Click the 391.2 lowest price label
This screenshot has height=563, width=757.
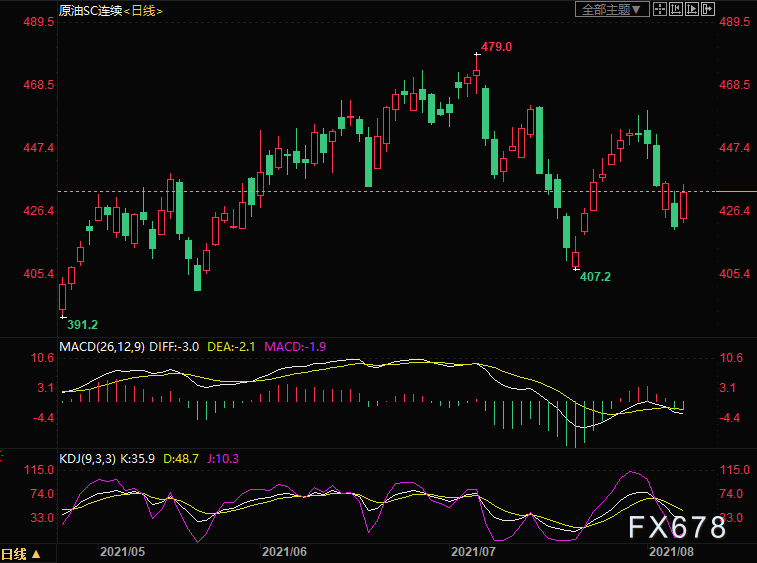point(82,325)
